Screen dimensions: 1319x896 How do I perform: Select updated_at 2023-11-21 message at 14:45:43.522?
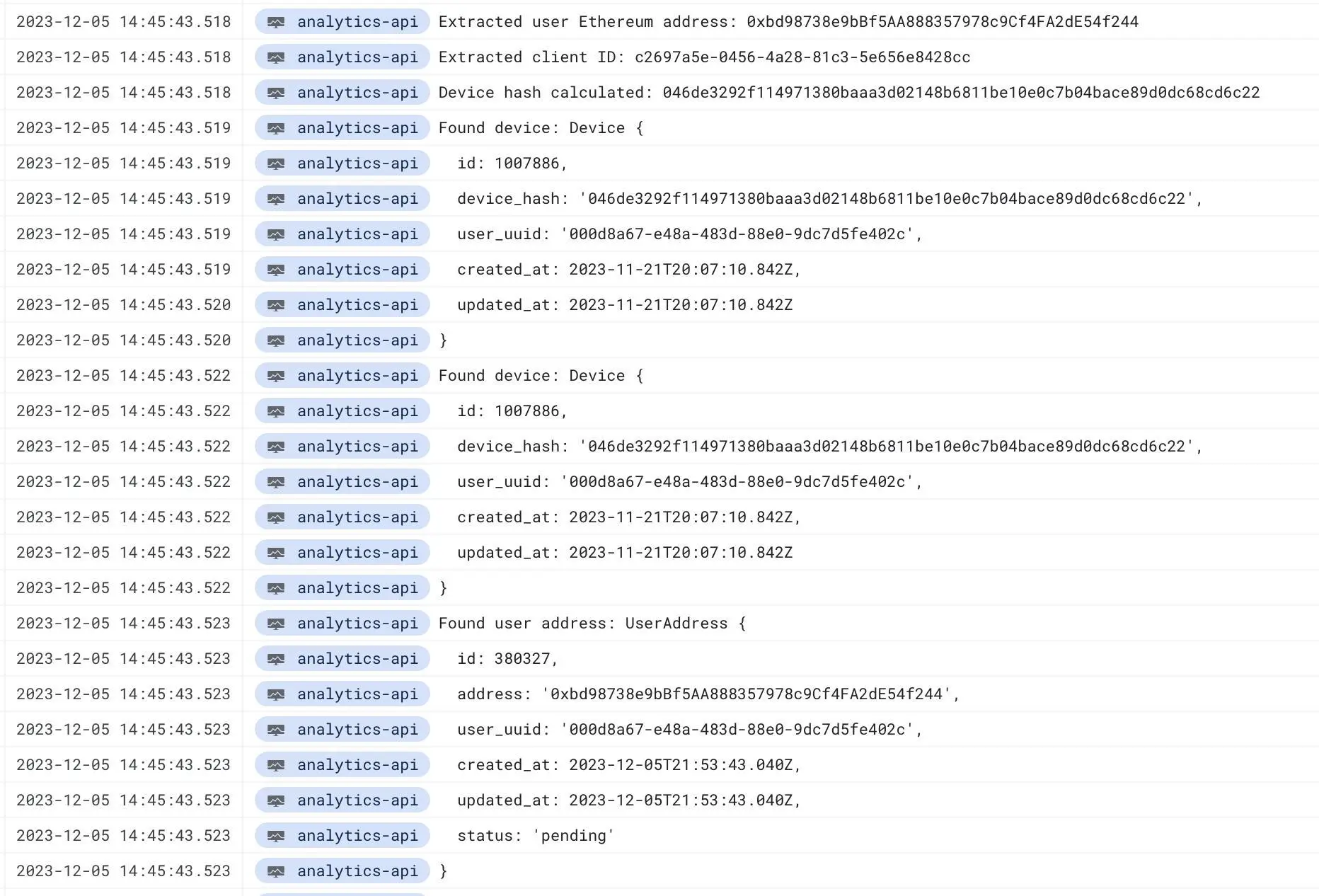(x=625, y=553)
